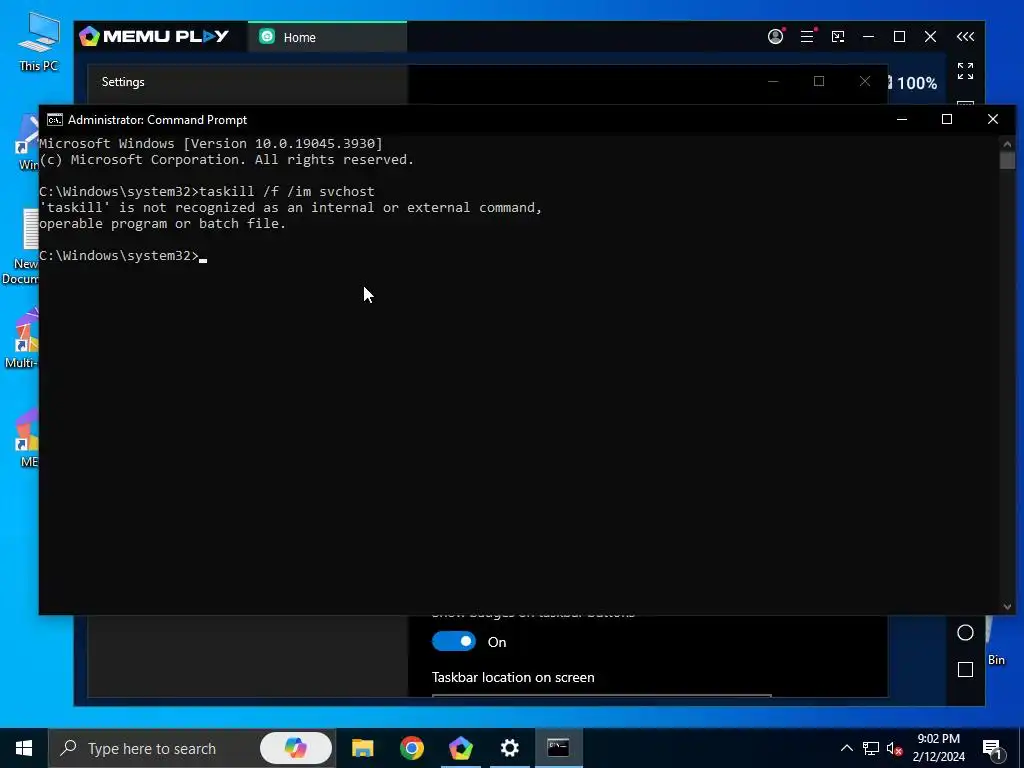Select Multi-MEmu desktop shortcut
Image resolution: width=1024 pixels, height=768 pixels.
(x=22, y=338)
